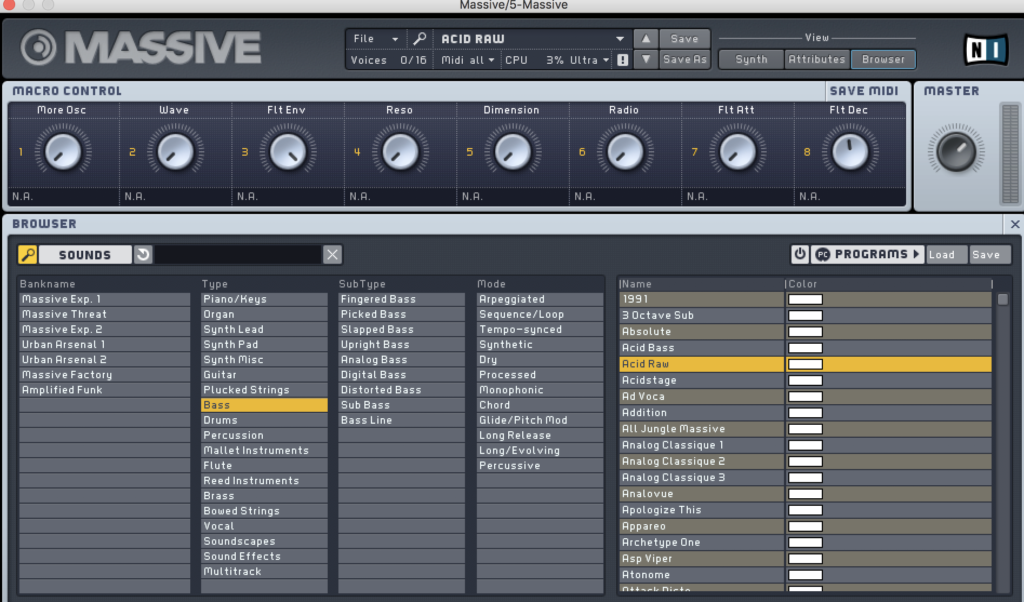This screenshot has height=602, width=1024.
Task: Click the color swatch for Acid Bass
Action: [x=805, y=348]
